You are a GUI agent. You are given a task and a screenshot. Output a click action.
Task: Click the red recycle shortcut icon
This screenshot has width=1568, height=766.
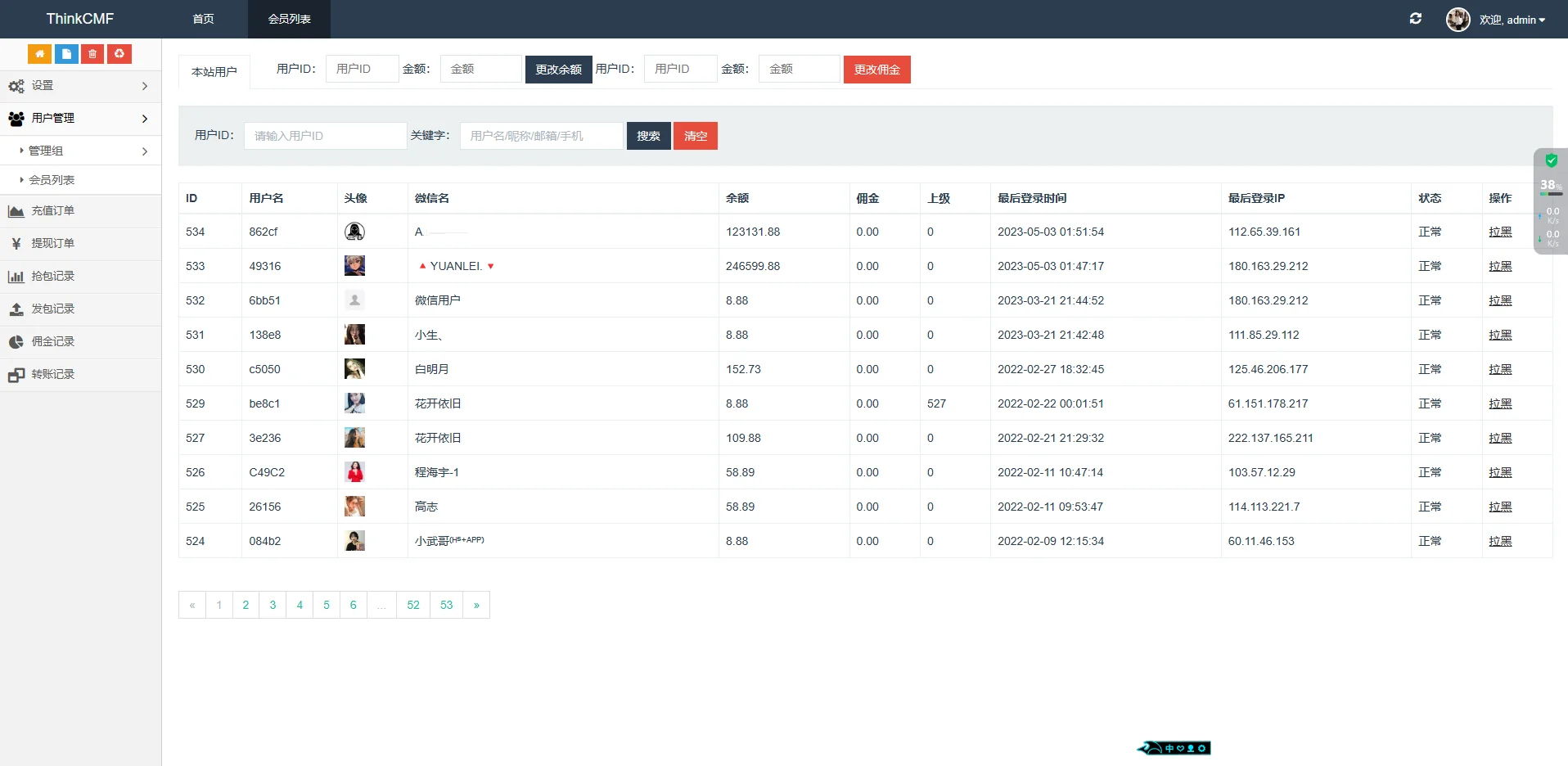[119, 54]
